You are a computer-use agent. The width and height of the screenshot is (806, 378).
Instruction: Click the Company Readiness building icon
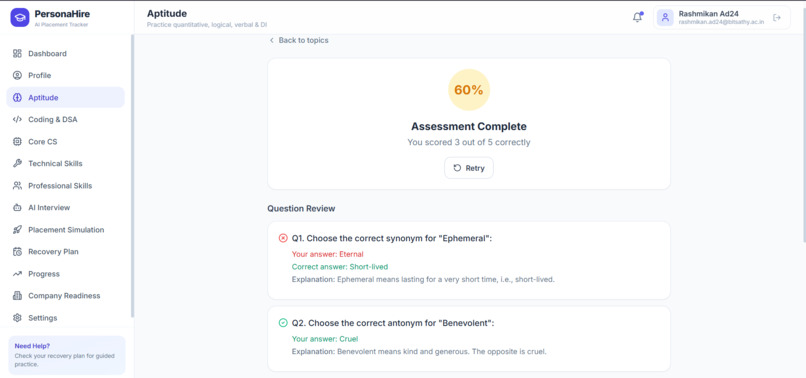pos(17,296)
